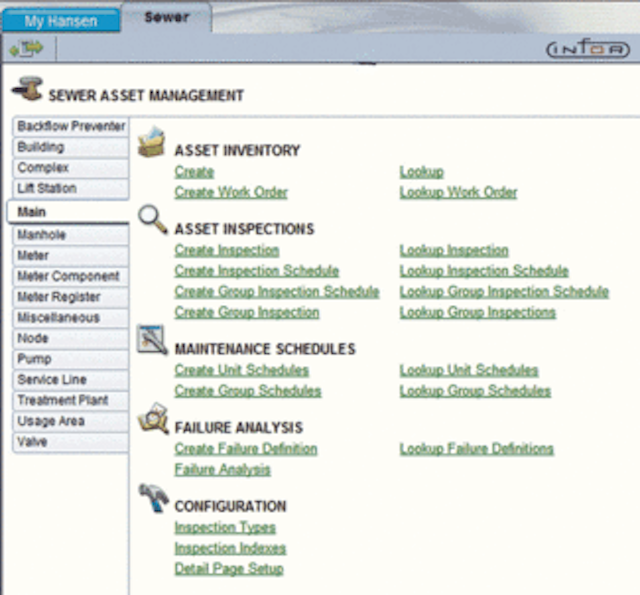Open the Create Group Inspection link
The height and width of the screenshot is (595, 640).
click(247, 312)
